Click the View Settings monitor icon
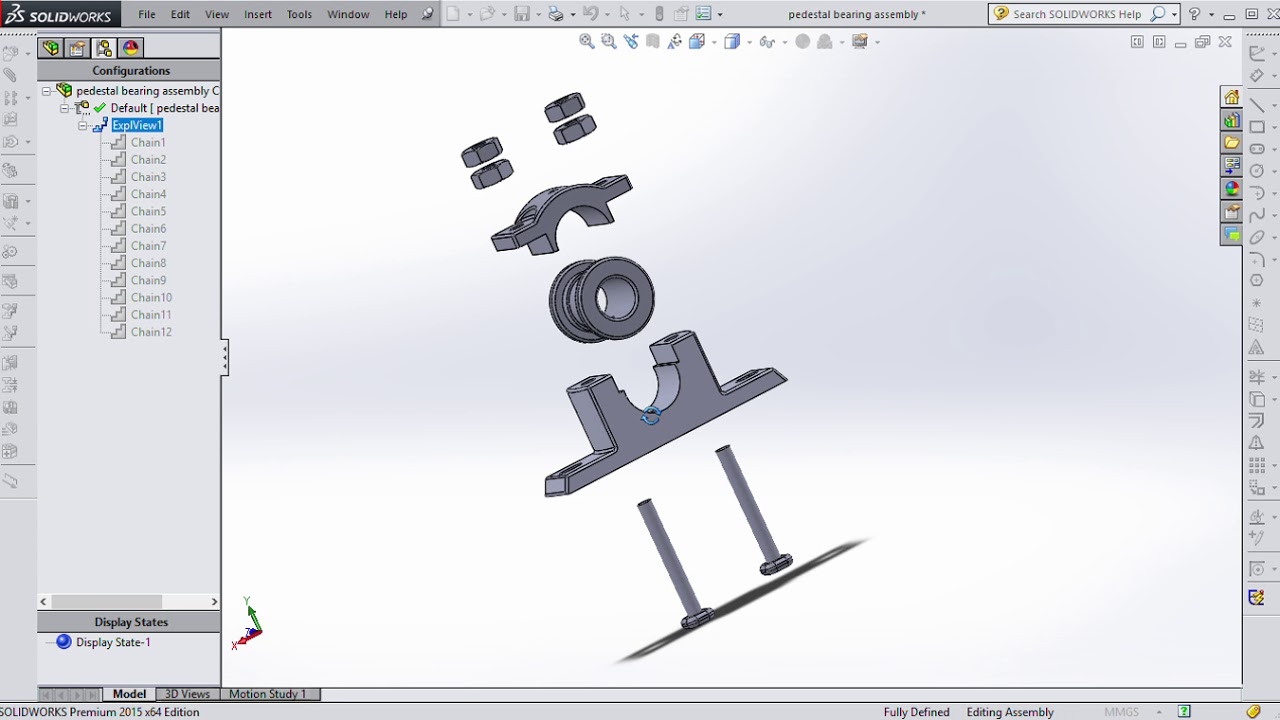The height and width of the screenshot is (720, 1280). pyautogui.click(x=860, y=41)
